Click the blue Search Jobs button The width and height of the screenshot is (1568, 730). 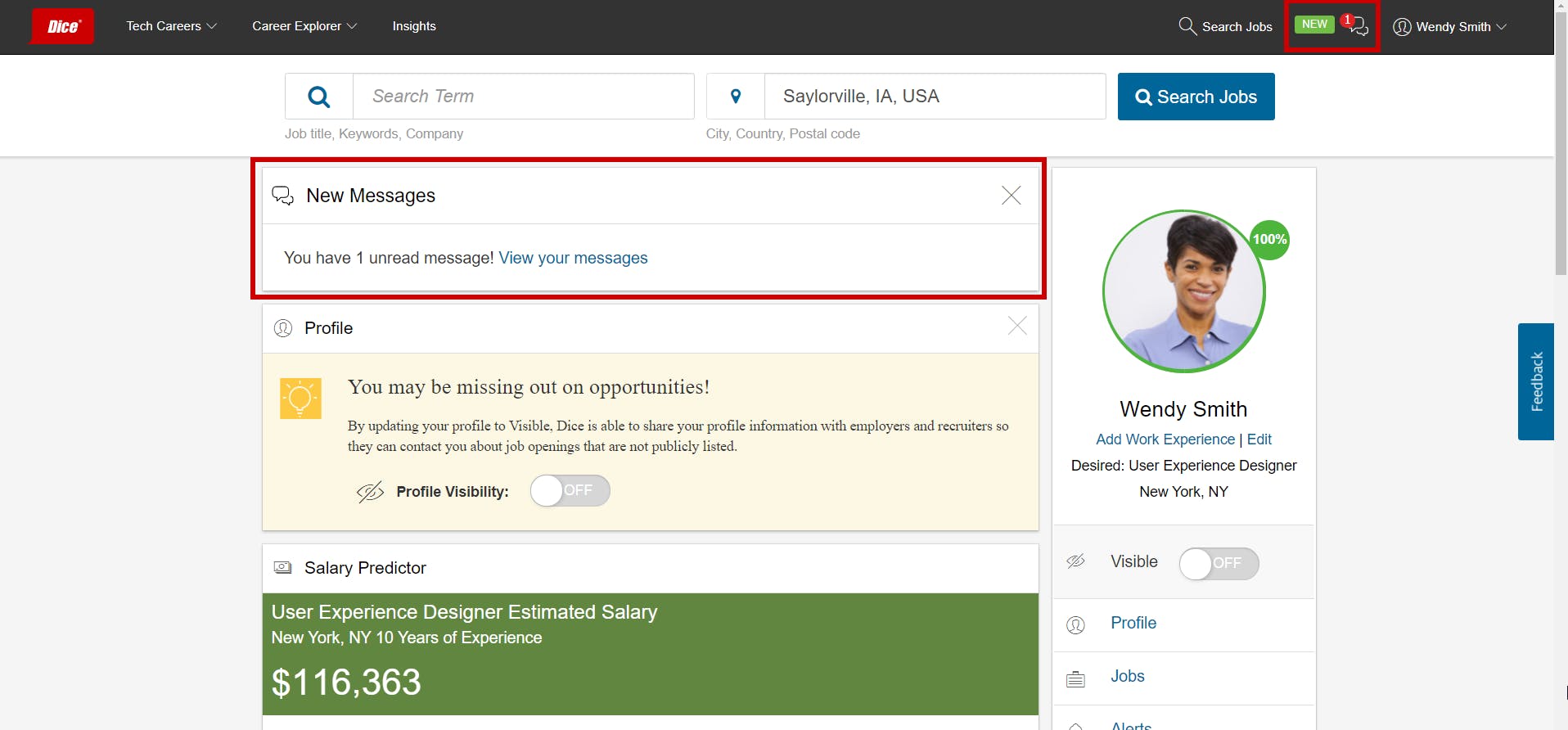(x=1196, y=97)
